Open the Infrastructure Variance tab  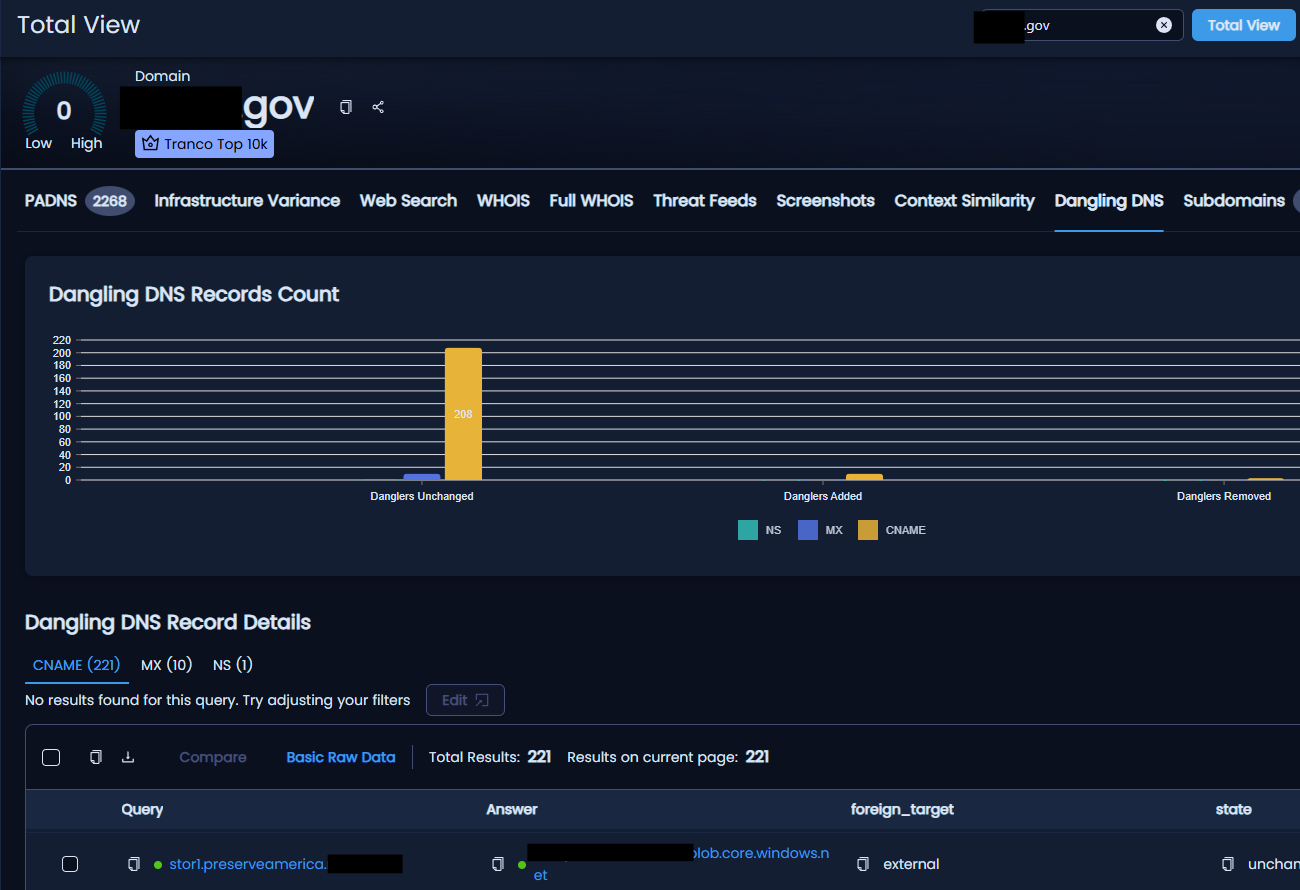coord(247,201)
